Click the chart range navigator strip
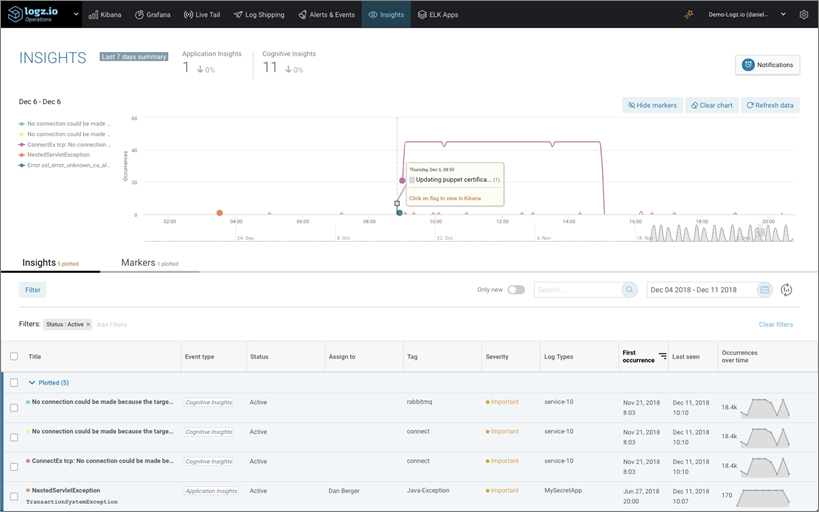Viewport: 819px width, 512px height. click(469, 233)
